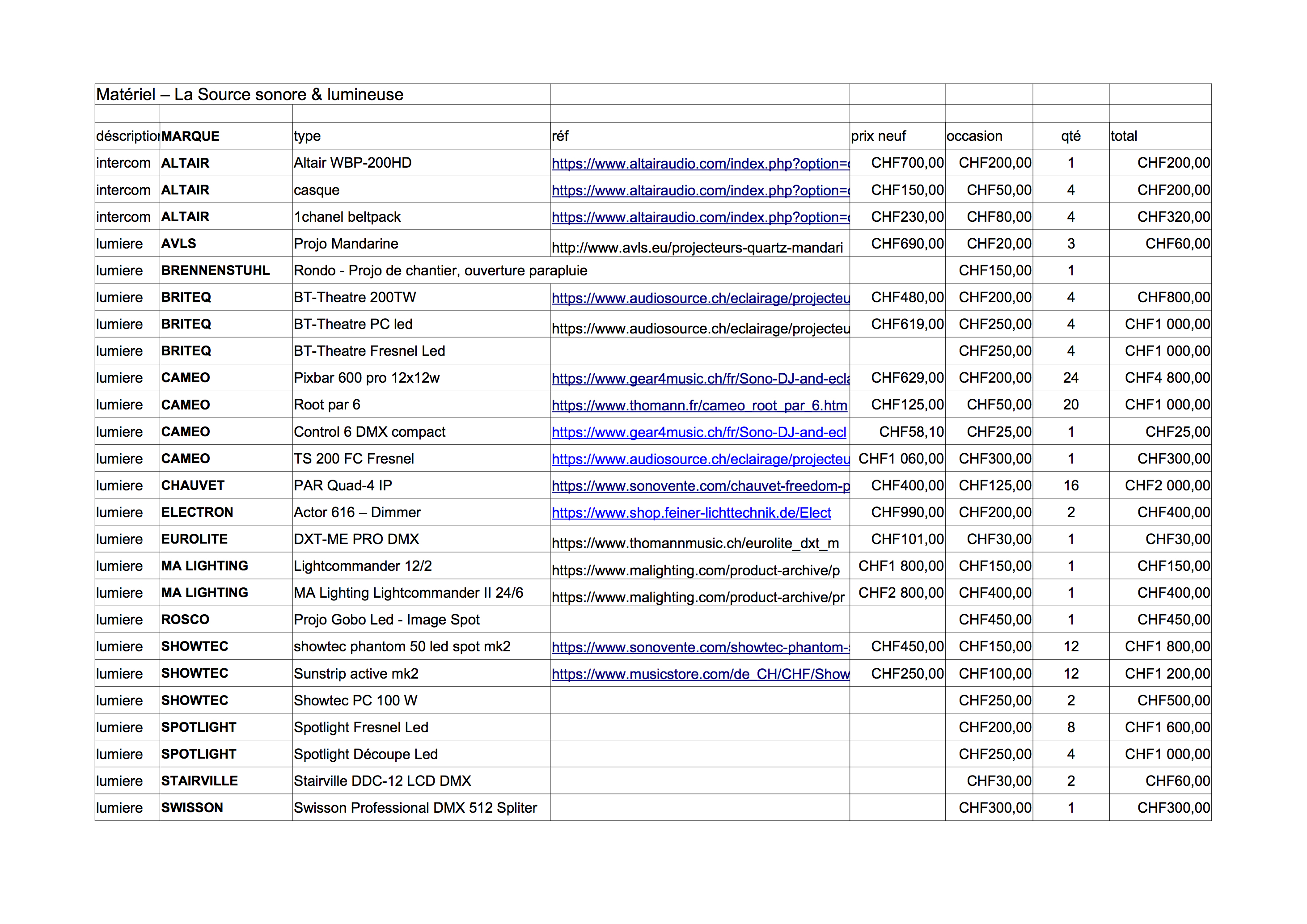The width and height of the screenshot is (1307, 924).
Task: Open showtec phantom 50 sonovente link
Action: 700,647
